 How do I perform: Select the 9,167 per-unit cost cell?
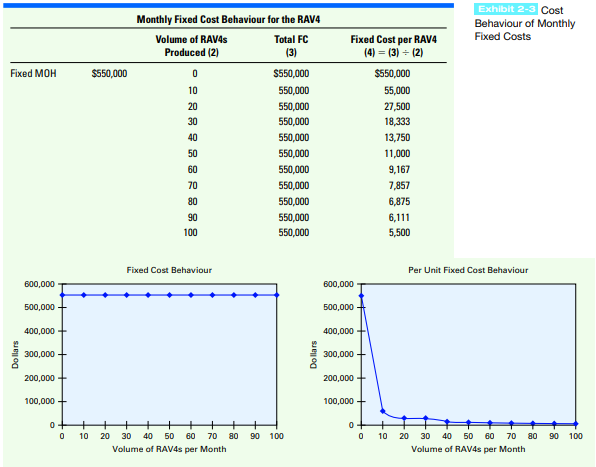[399, 169]
